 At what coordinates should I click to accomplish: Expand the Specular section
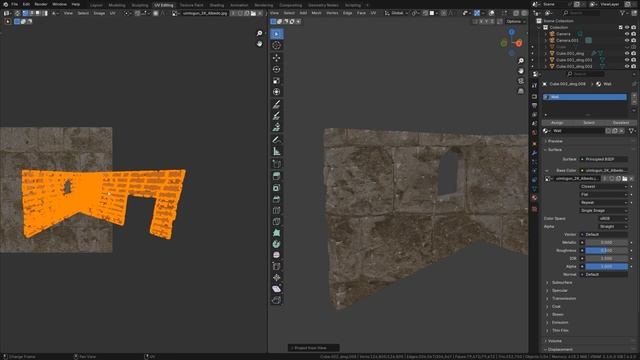(x=560, y=291)
